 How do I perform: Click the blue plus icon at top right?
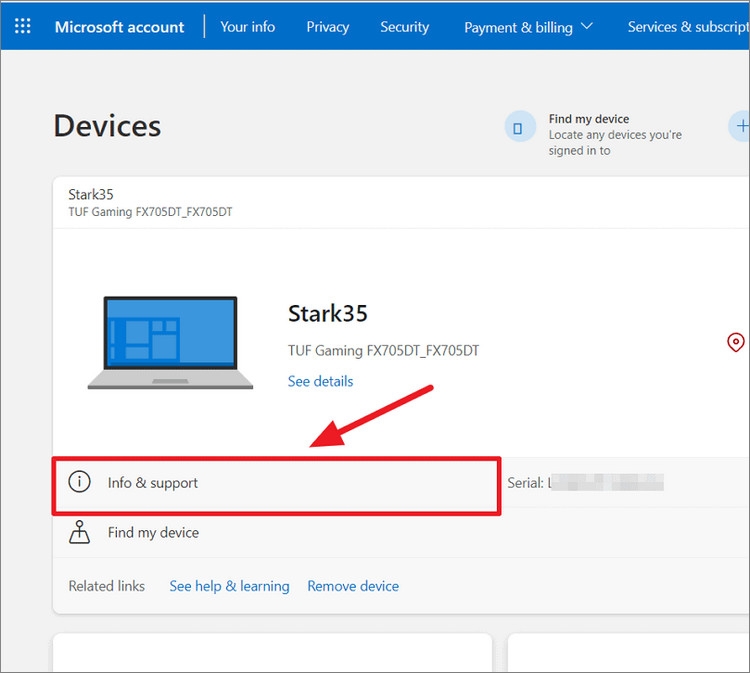tap(740, 126)
